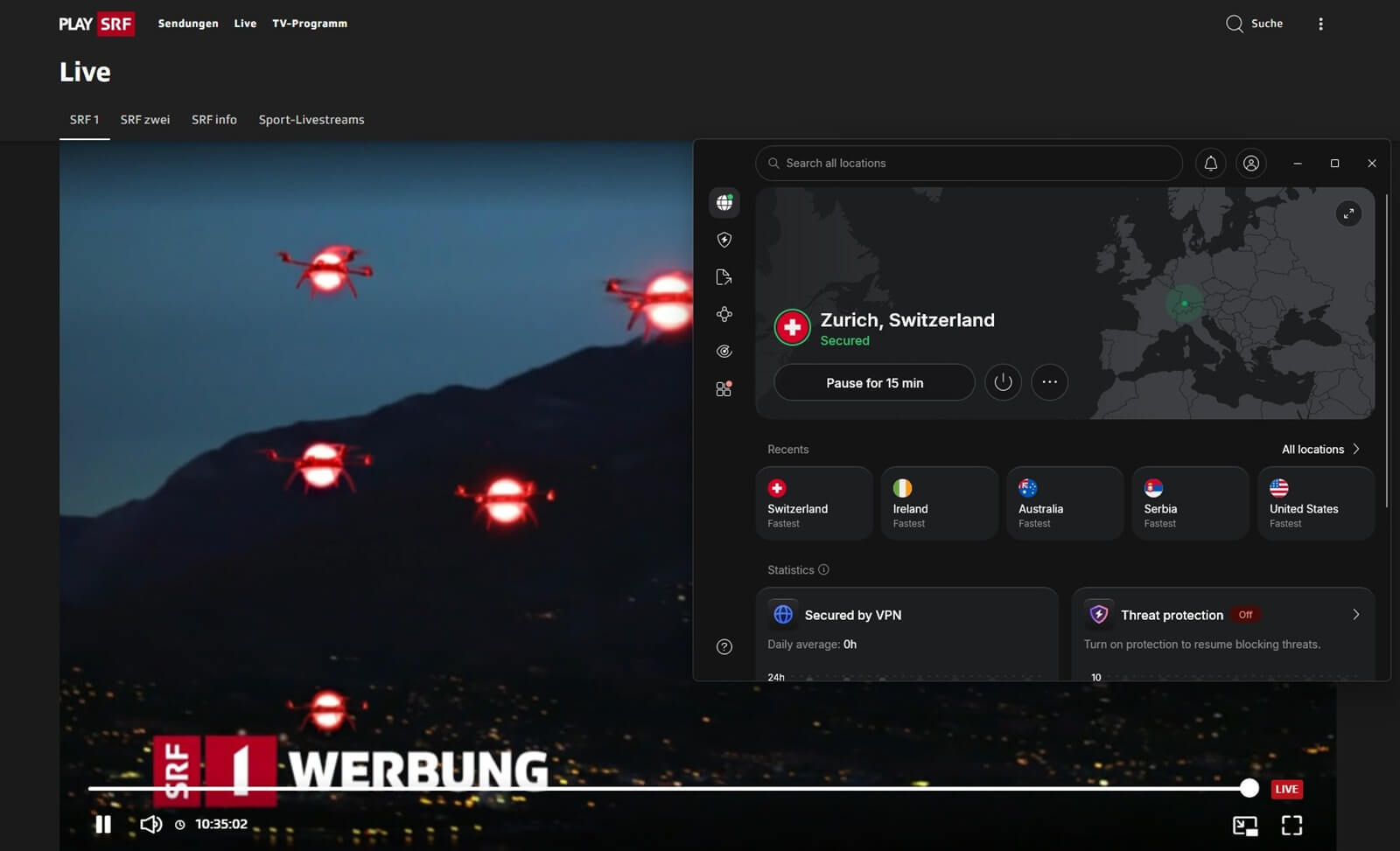This screenshot has height=851, width=1400.
Task: Click the VPN window vertical scrollbar
Action: coord(1386,350)
